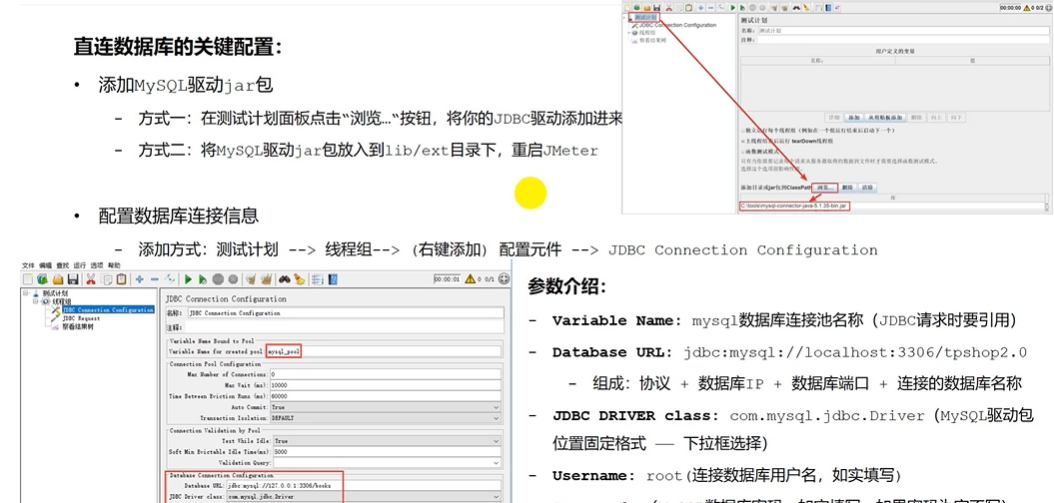Open the 帮助 menu
1054x503 pixels.
(114, 265)
